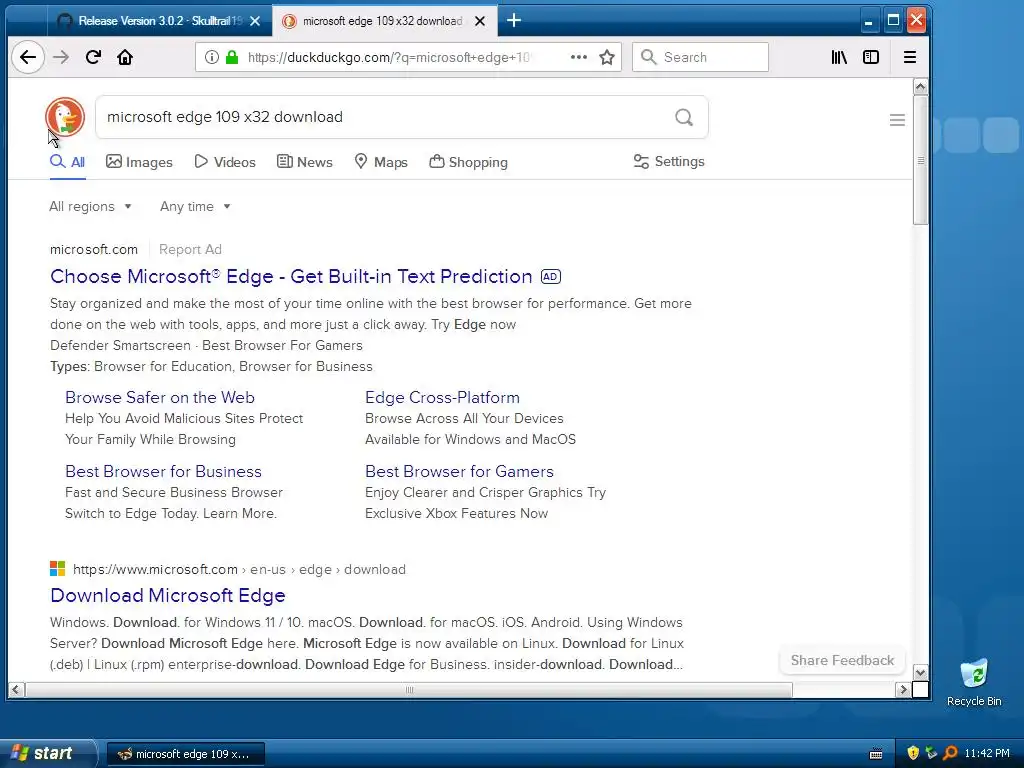Open the Recycle Bin desktop icon
Viewport: 1024px width, 768px height.
coord(974,683)
